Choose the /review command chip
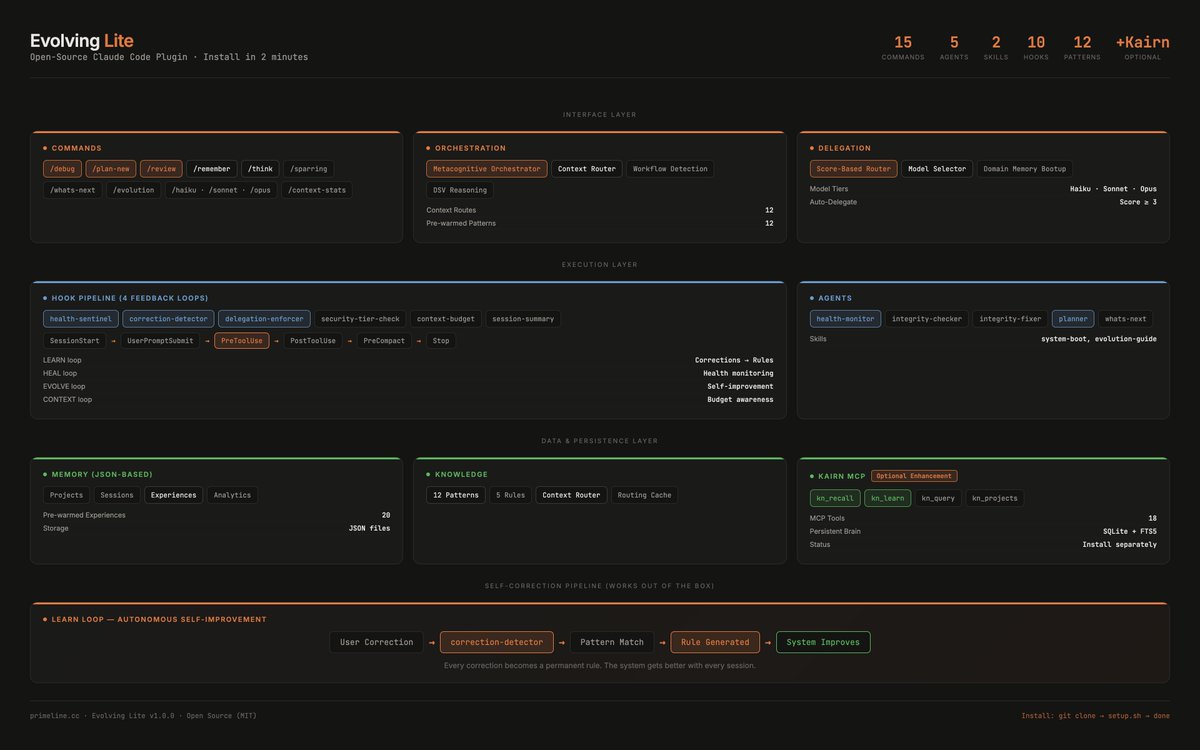This screenshot has height=750, width=1200. click(161, 169)
